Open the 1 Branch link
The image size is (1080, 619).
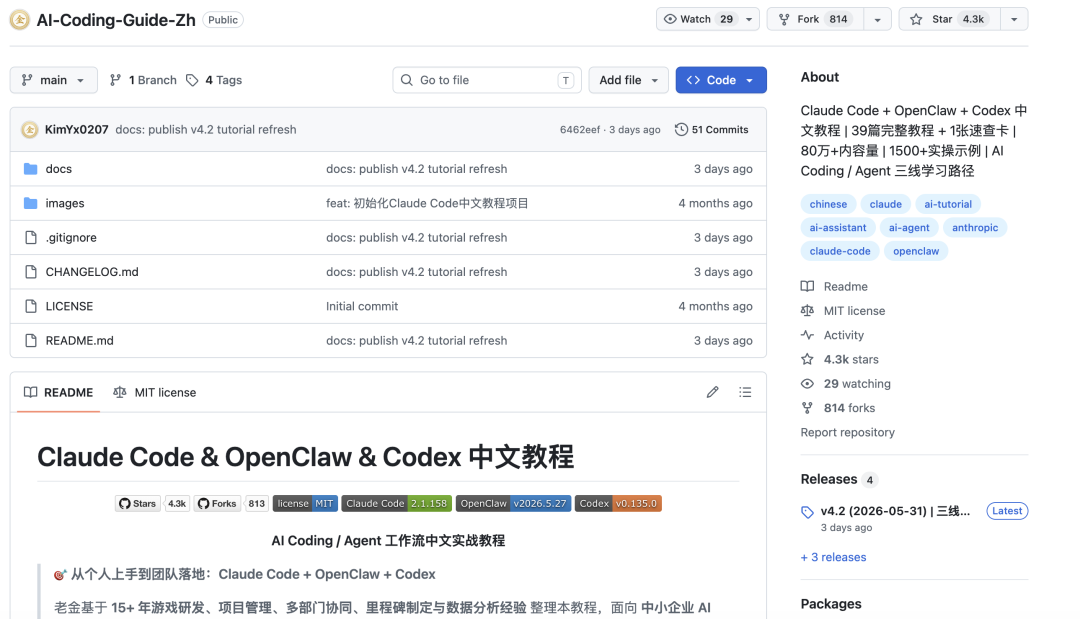143,80
